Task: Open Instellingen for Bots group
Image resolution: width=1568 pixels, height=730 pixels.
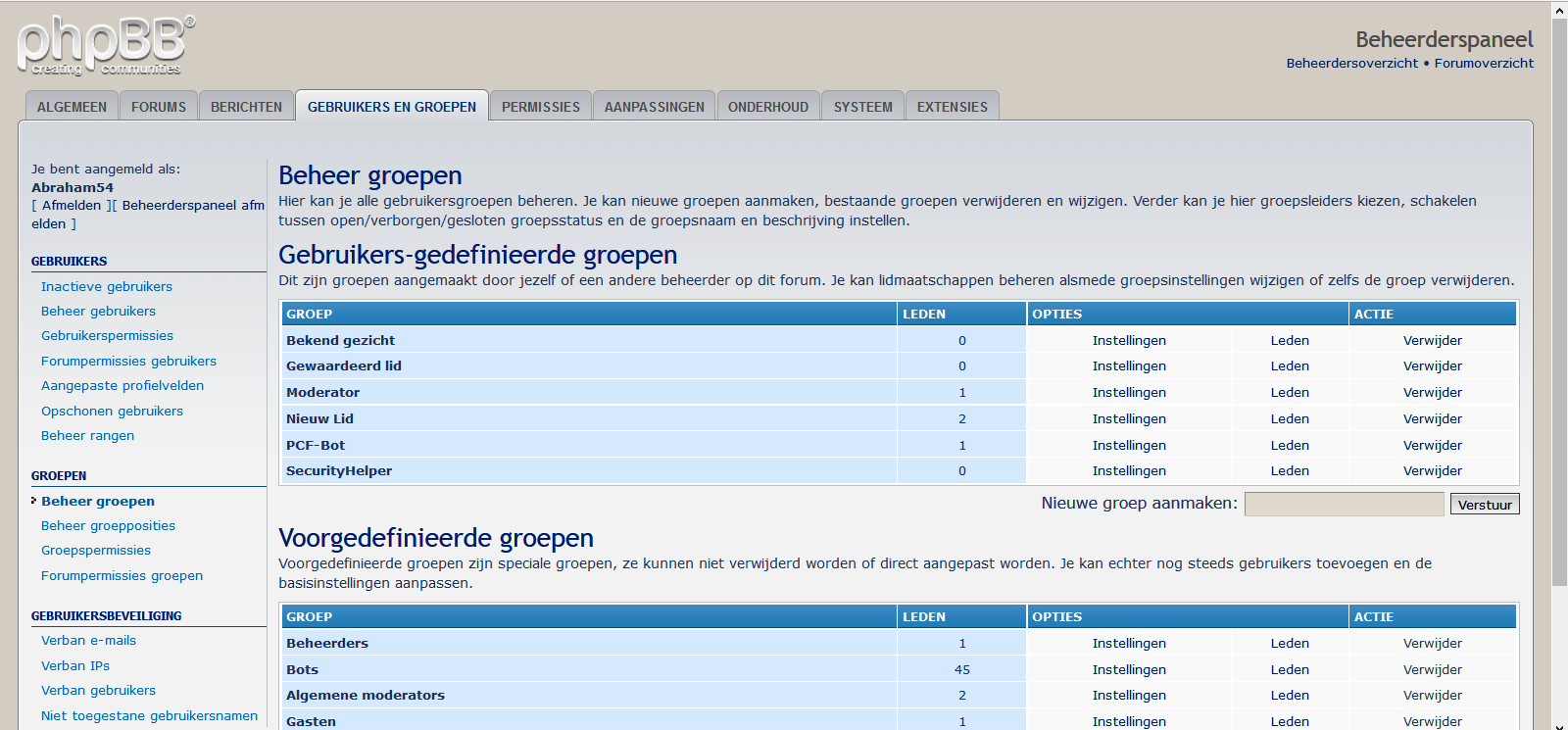Action: [x=1129, y=669]
